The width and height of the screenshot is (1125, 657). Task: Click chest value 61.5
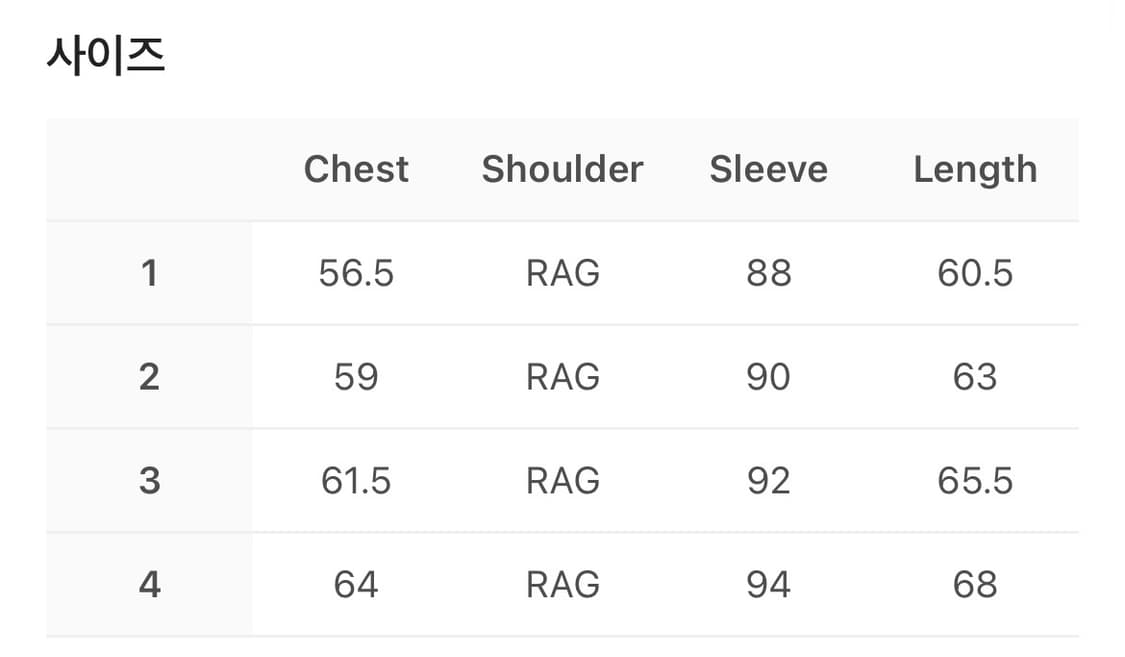pyautogui.click(x=356, y=481)
